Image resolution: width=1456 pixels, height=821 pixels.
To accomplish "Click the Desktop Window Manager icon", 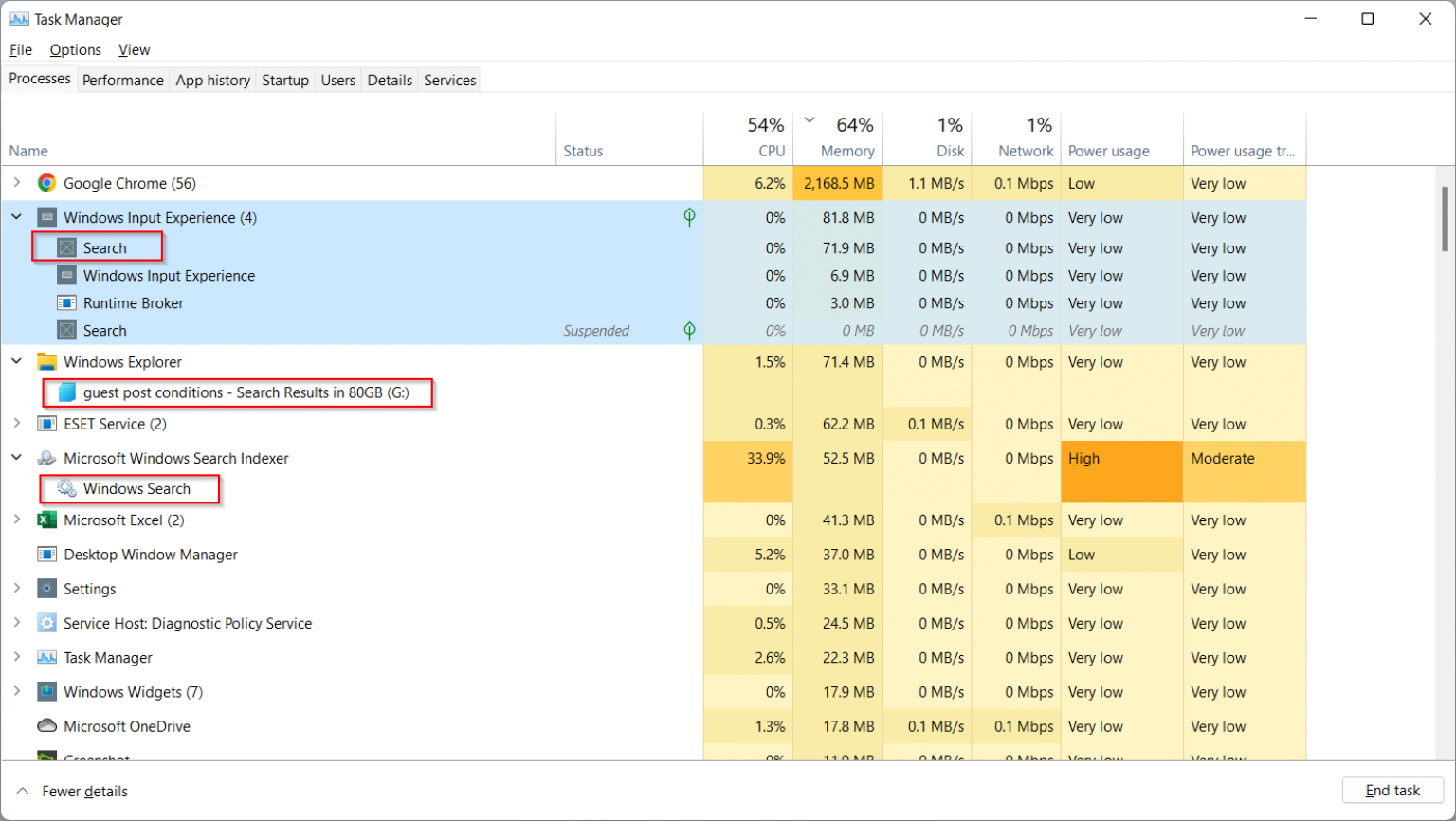I will coord(46,555).
